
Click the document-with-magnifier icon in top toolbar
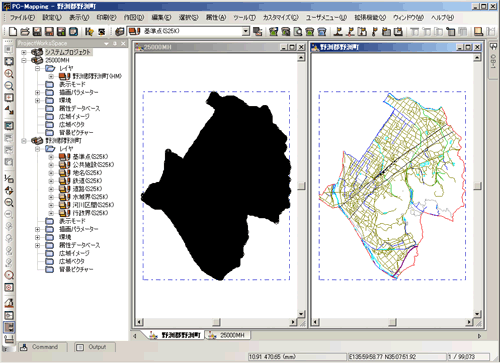point(298,31)
